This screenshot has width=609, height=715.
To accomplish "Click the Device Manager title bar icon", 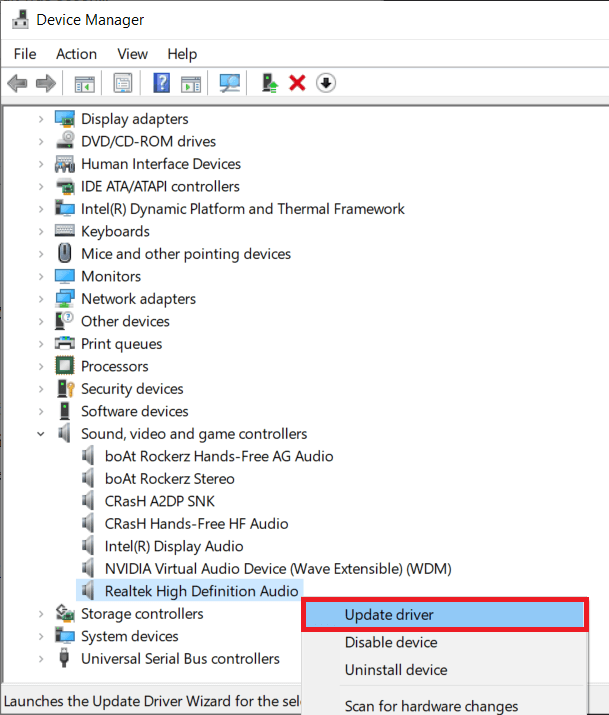I will [x=20, y=19].
